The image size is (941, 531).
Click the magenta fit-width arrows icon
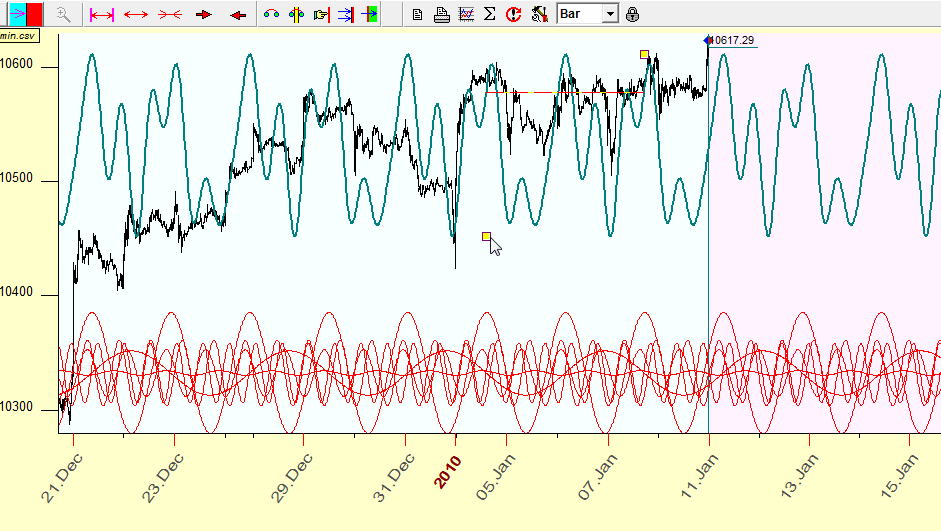[102, 14]
